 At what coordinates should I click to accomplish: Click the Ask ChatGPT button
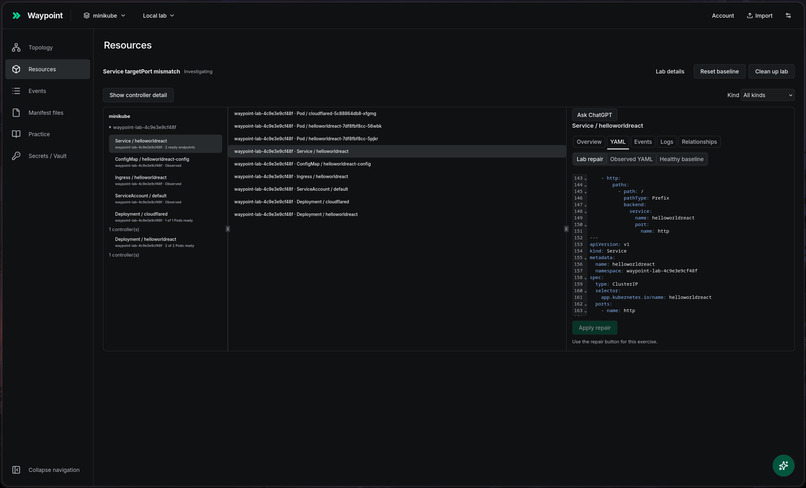[x=594, y=115]
